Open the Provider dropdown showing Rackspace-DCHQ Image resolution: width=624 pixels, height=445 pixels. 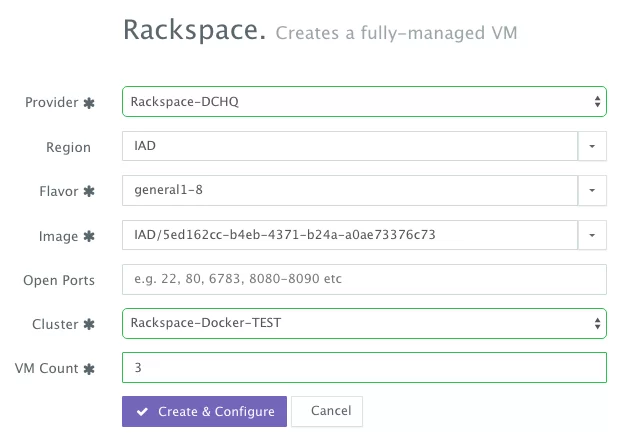(364, 102)
